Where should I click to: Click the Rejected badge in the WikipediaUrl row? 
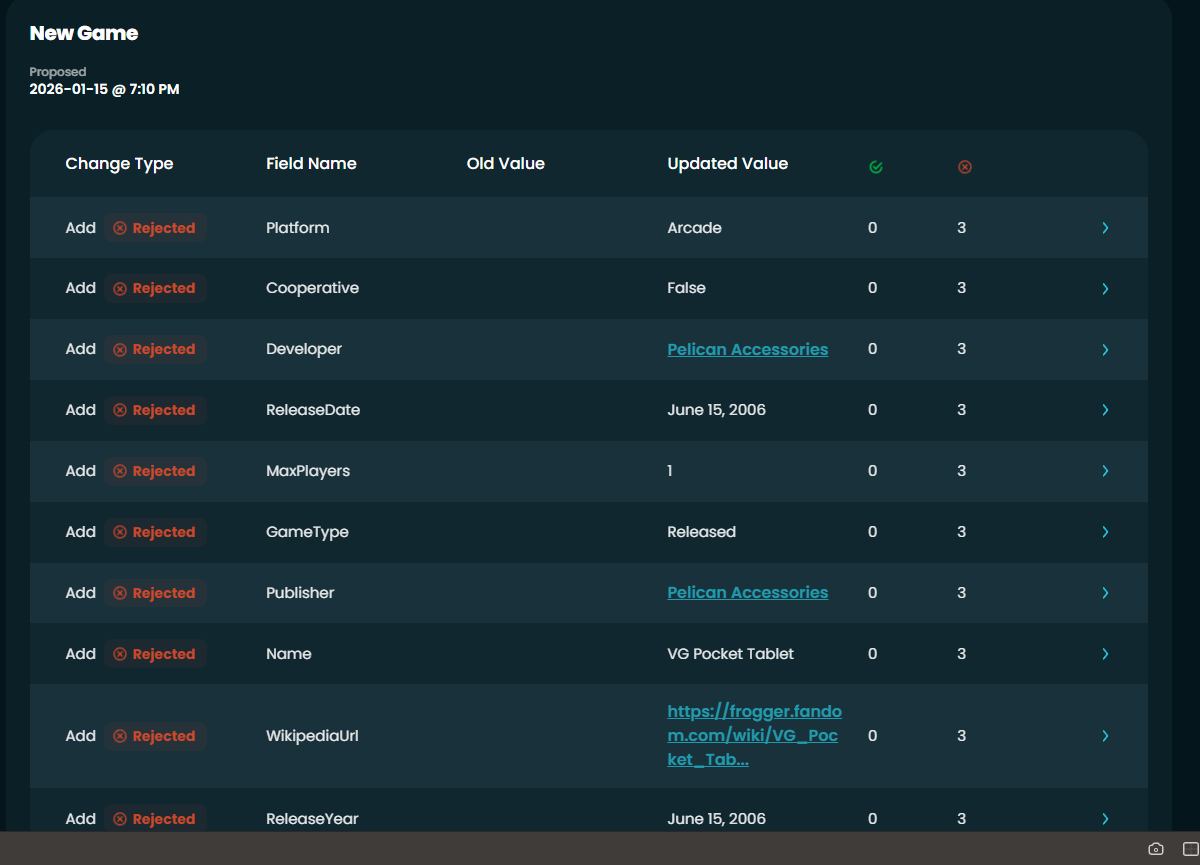click(x=155, y=736)
